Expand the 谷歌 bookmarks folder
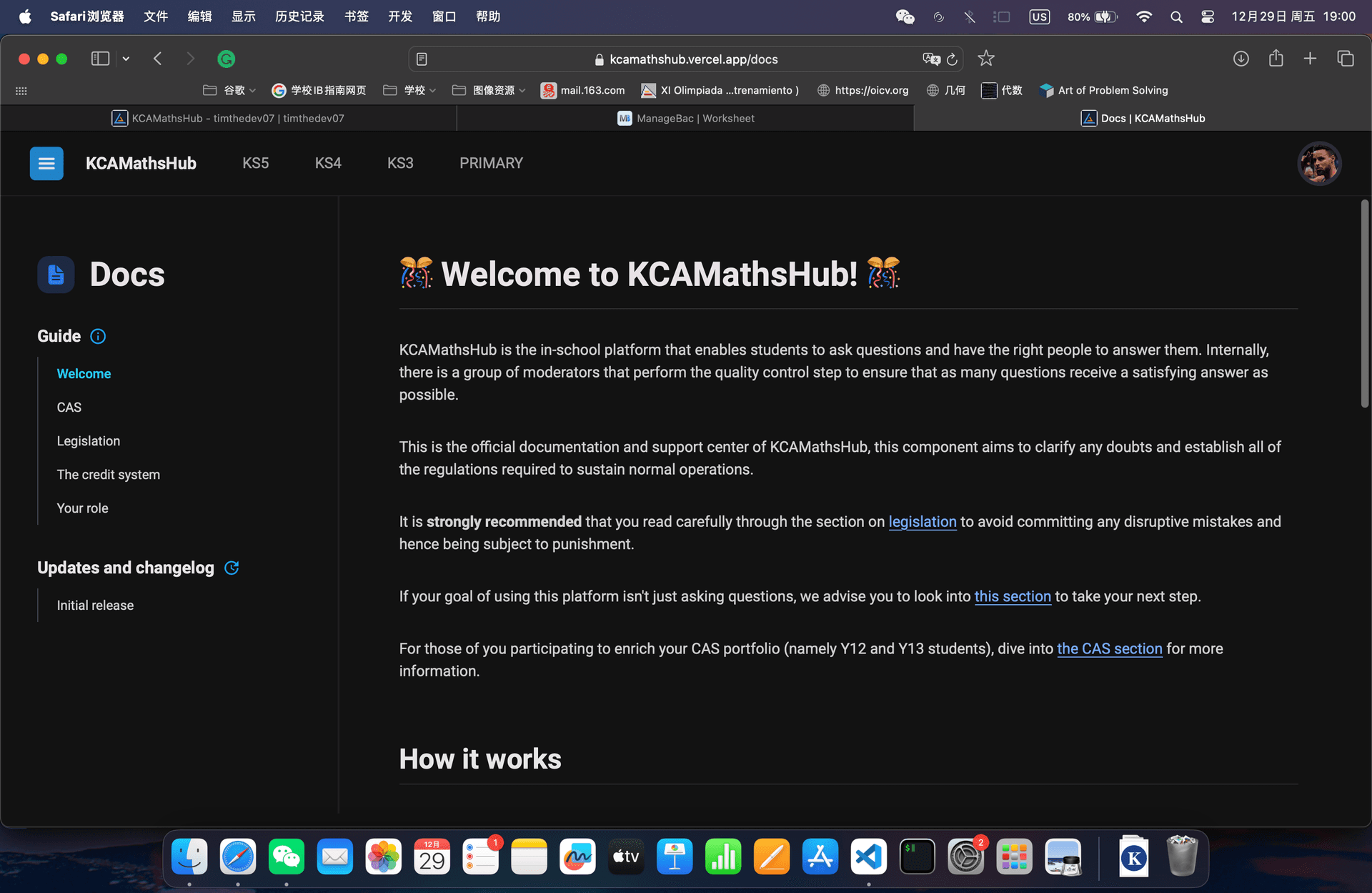The width and height of the screenshot is (1372, 893). click(x=229, y=90)
